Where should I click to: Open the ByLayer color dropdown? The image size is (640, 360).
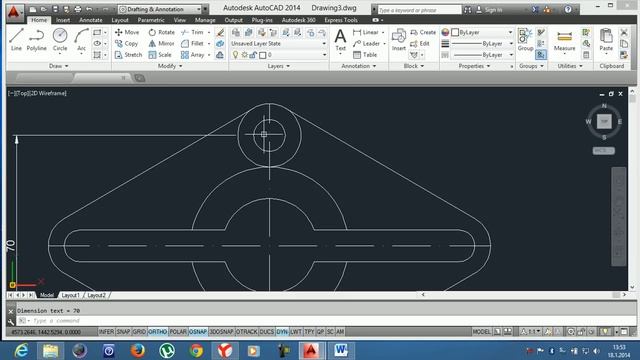[x=482, y=32]
